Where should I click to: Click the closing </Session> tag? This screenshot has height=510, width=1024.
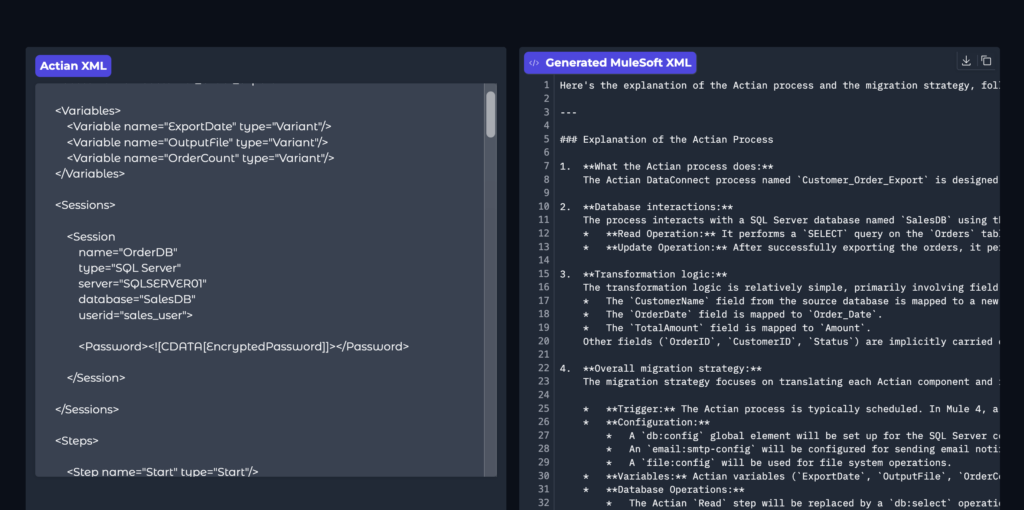tap(96, 378)
